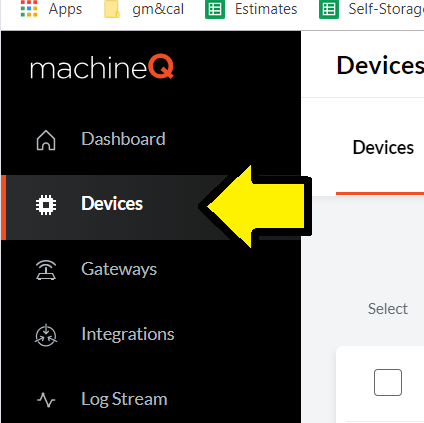This screenshot has height=423, width=424.
Task: Open the Chrome Apps grid icon
Action: point(29,9)
